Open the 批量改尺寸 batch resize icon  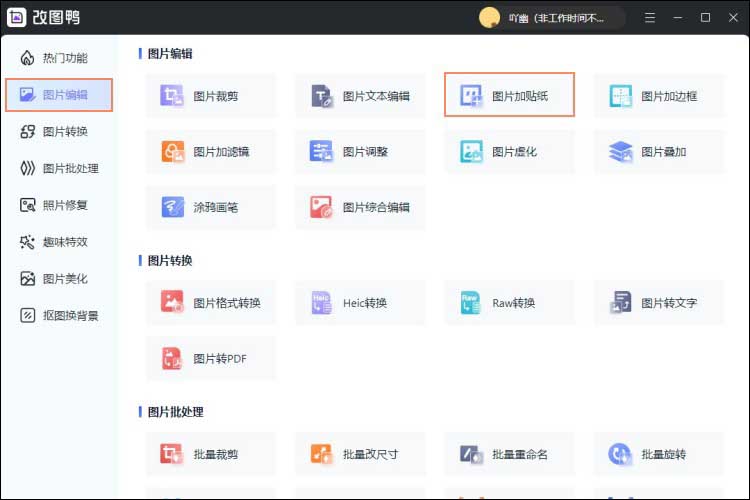point(321,454)
